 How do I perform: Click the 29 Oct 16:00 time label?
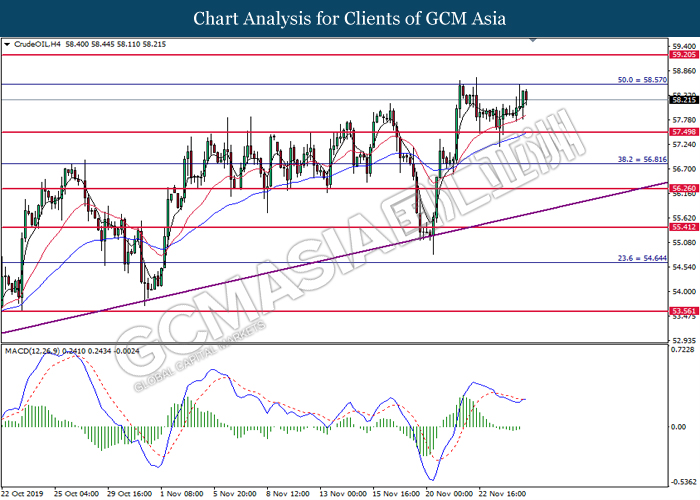pyautogui.click(x=129, y=493)
